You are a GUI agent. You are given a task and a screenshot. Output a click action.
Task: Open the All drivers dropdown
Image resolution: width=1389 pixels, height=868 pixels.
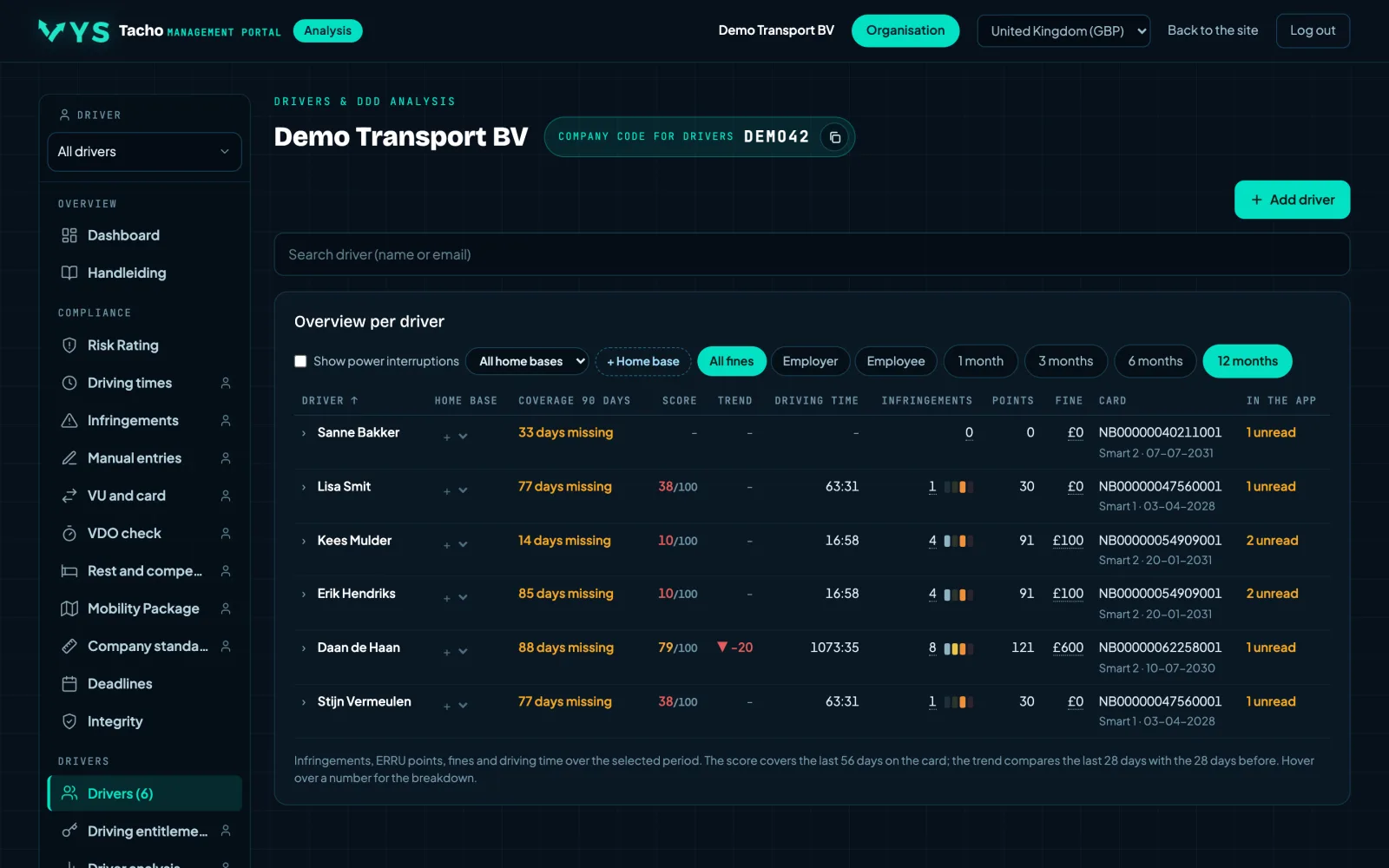click(144, 152)
